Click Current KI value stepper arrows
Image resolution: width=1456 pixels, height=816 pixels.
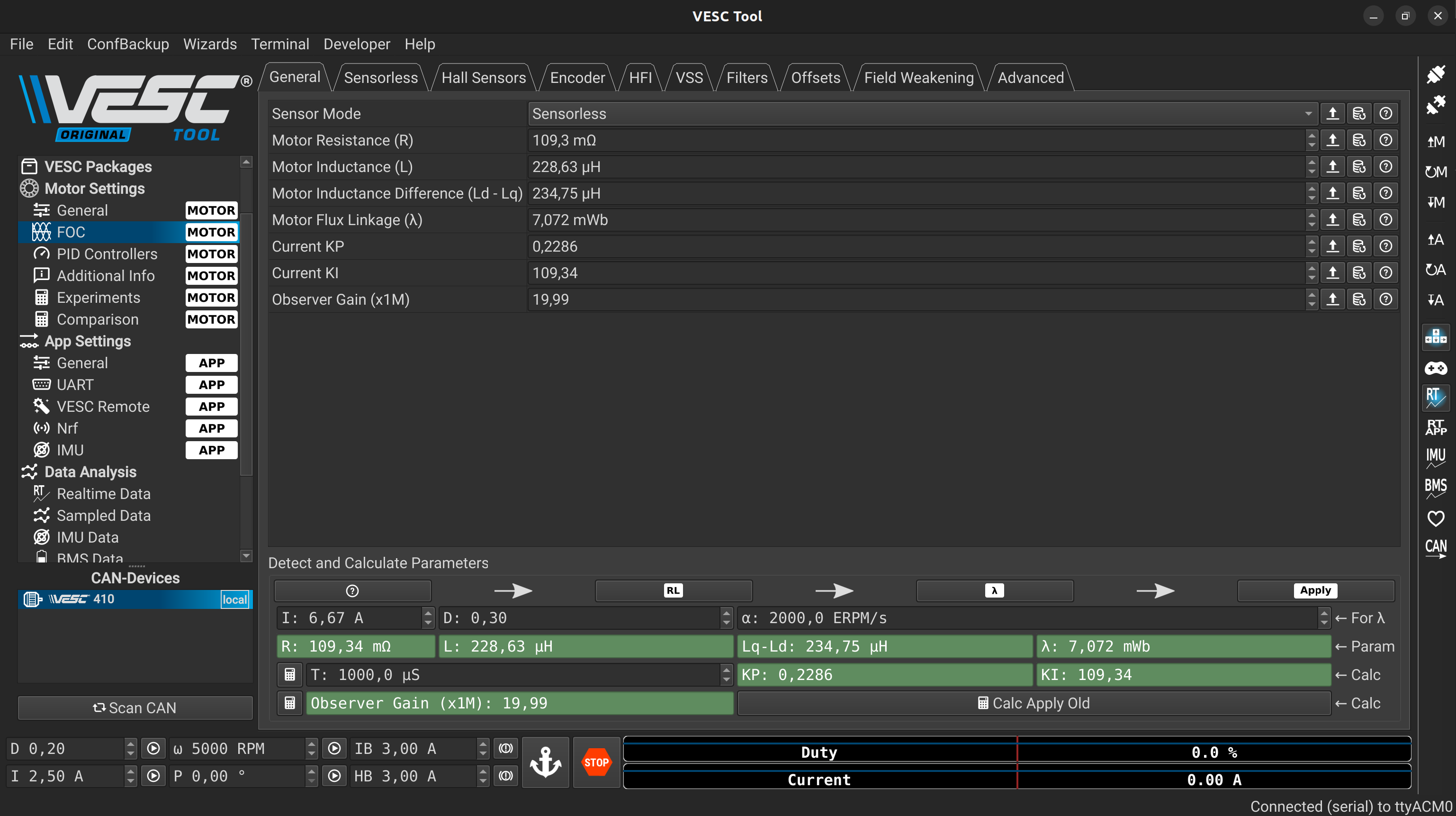tap(1312, 273)
